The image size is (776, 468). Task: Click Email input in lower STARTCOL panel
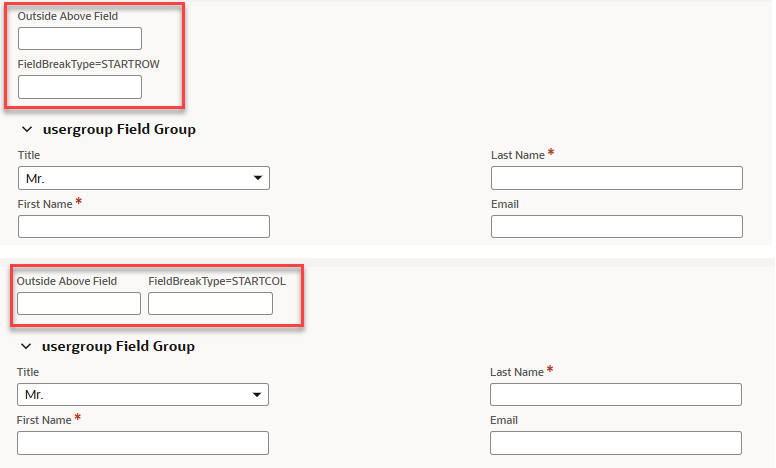point(616,443)
